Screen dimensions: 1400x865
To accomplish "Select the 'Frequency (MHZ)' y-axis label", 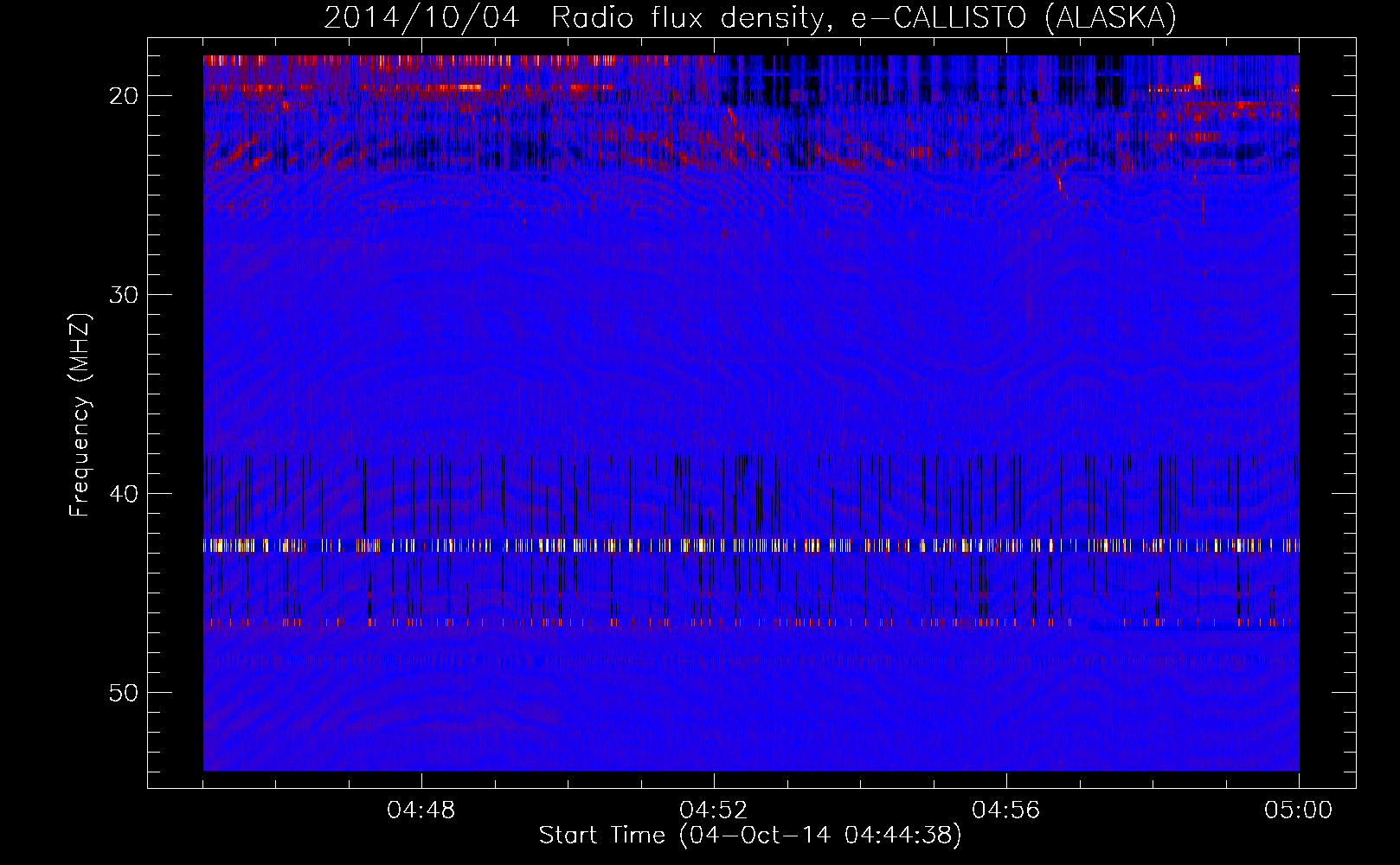I will coord(80,415).
